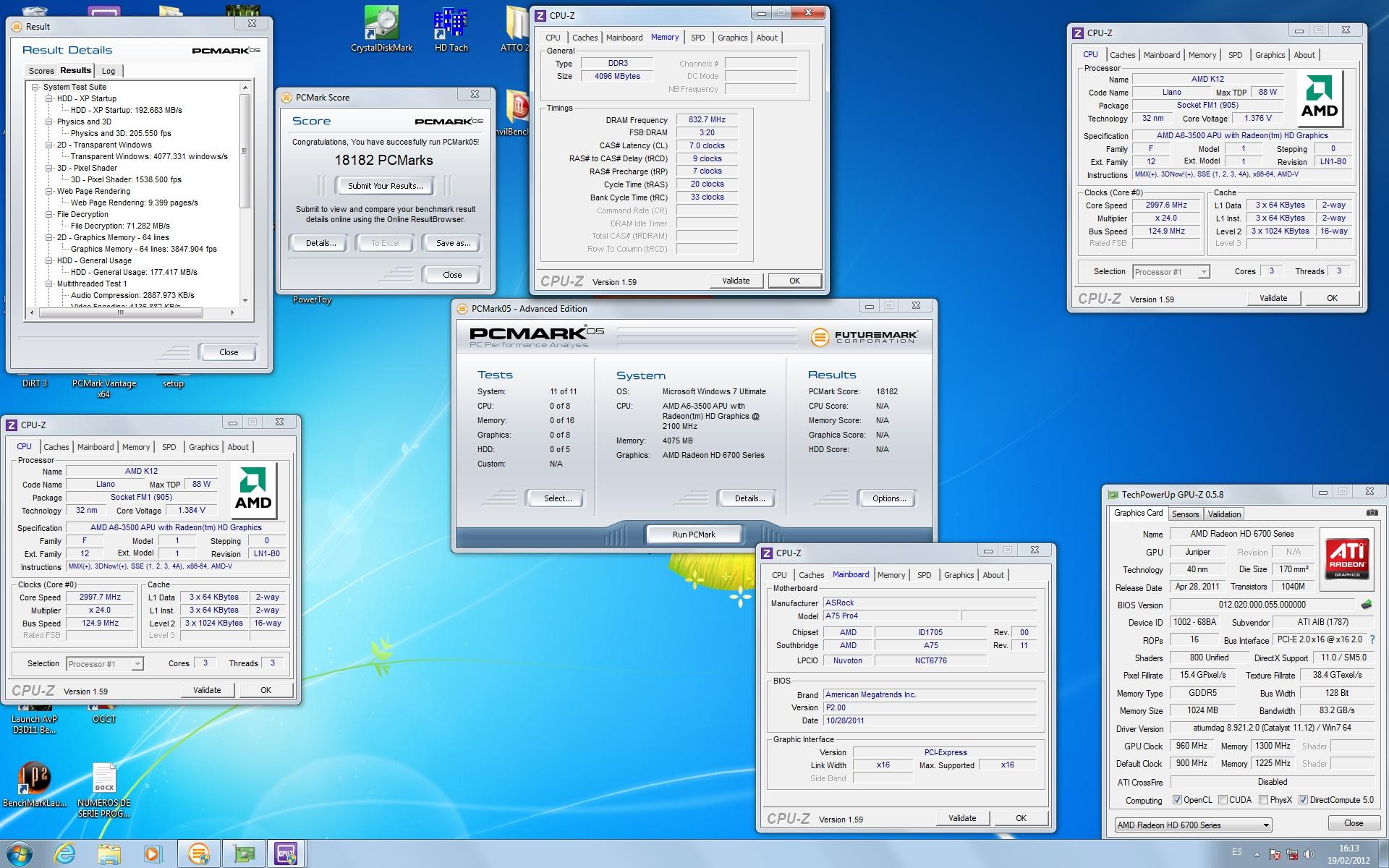This screenshot has width=1389, height=868.
Task: Click the AMD logo in the top-right CPU-Z window
Action: tap(1319, 98)
